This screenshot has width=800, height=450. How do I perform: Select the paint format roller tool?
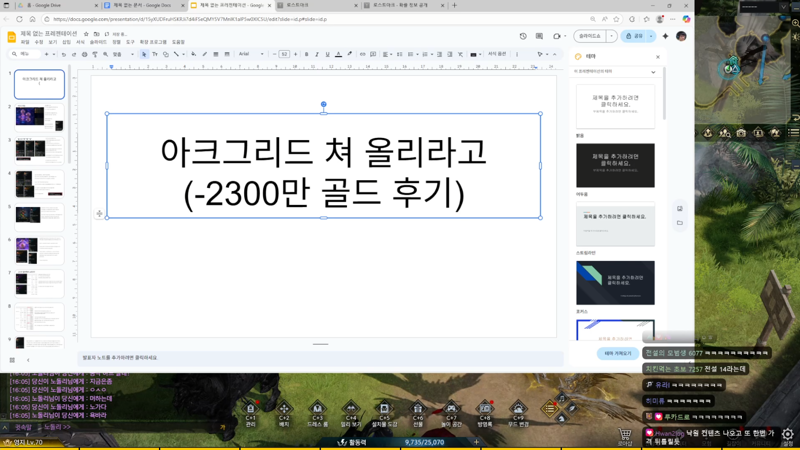point(95,54)
